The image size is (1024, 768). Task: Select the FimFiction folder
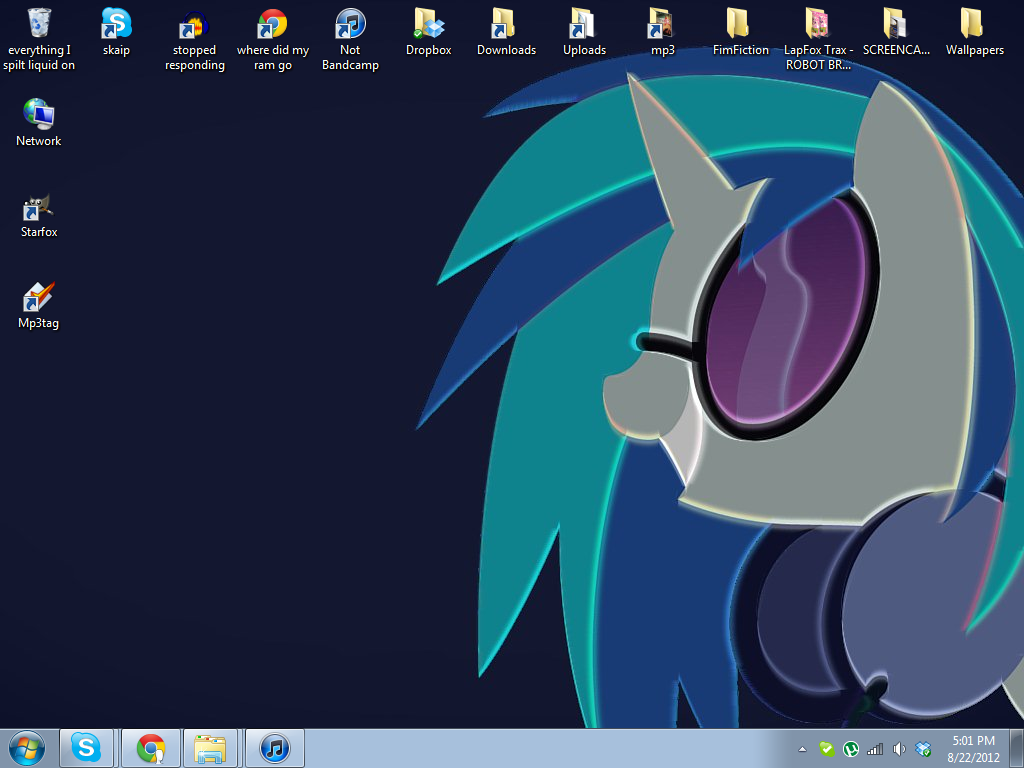pos(740,24)
